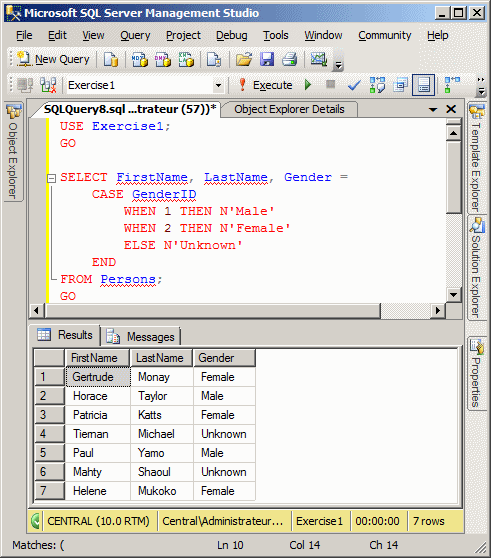Click the LastName column header
The width and height of the screenshot is (491, 558).
tap(162, 358)
